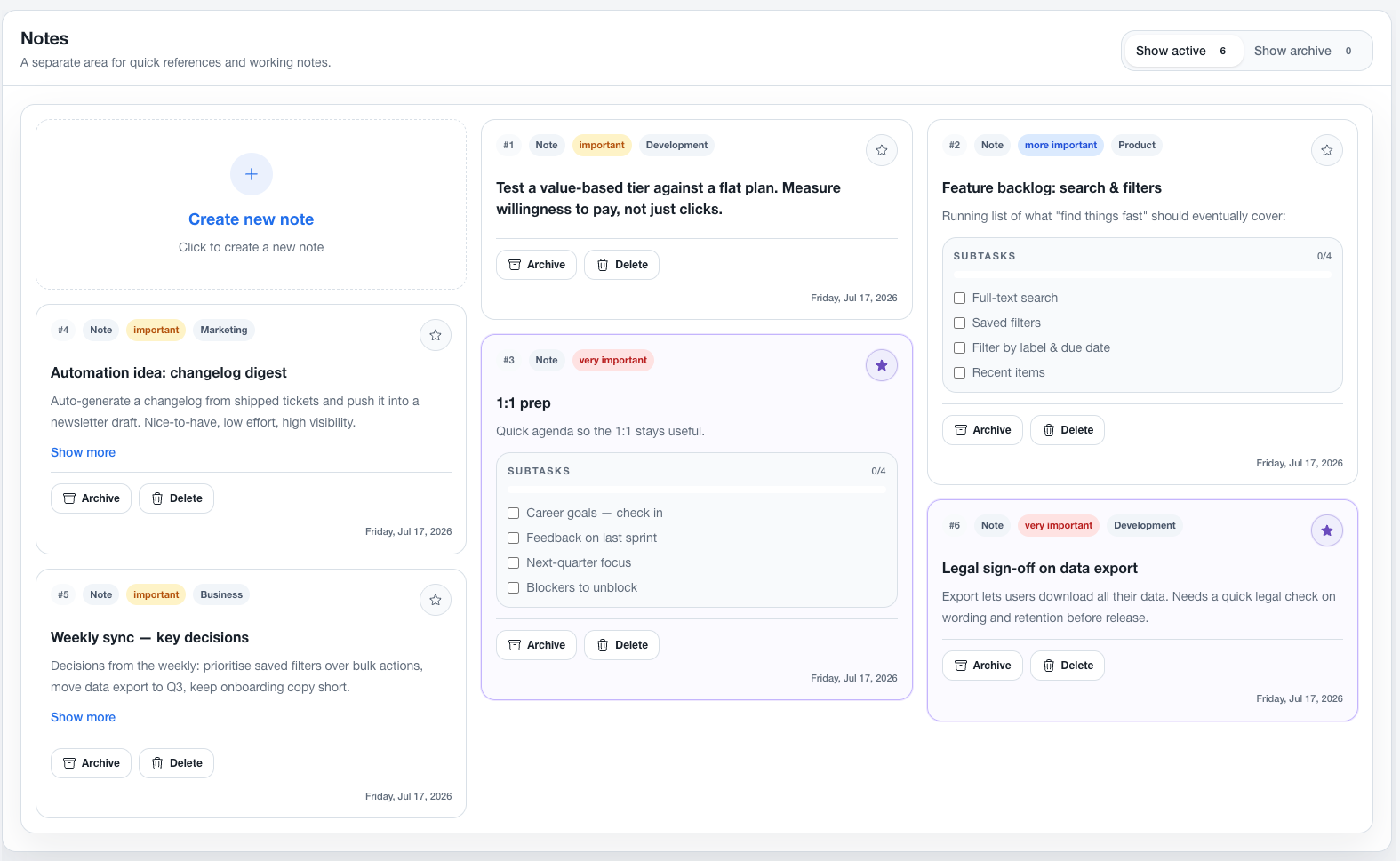
Task: Archive the Weekly sync note
Action: pos(91,763)
